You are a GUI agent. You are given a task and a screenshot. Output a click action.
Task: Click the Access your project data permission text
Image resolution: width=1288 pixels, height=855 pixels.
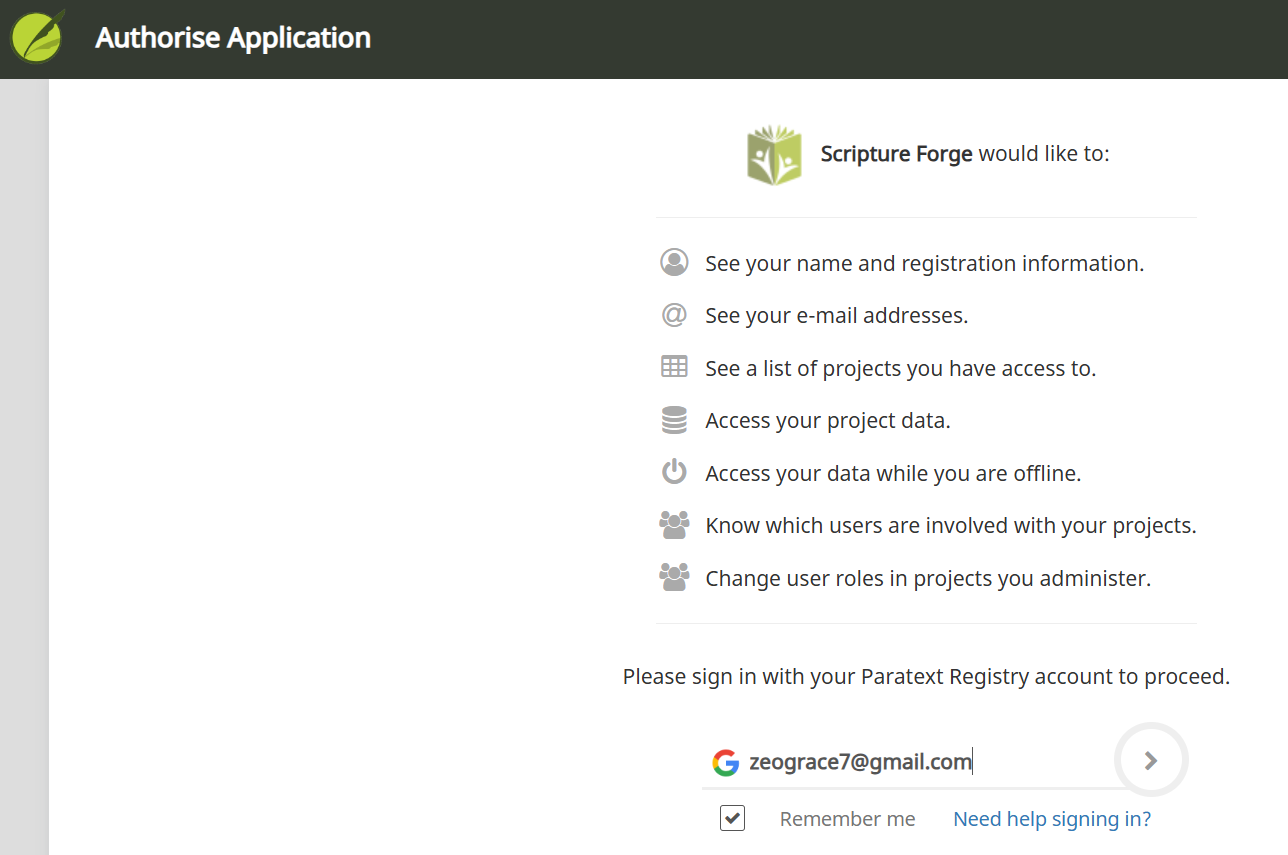[828, 421]
